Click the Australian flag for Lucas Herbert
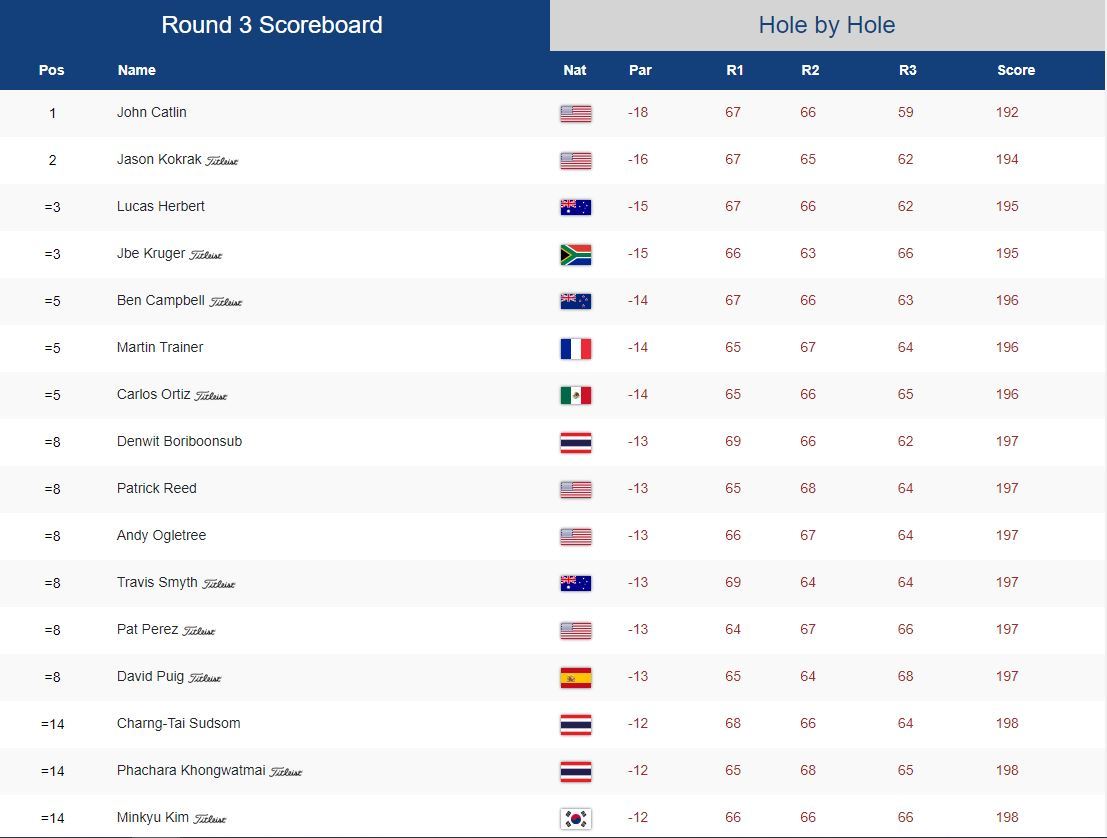 [x=576, y=207]
